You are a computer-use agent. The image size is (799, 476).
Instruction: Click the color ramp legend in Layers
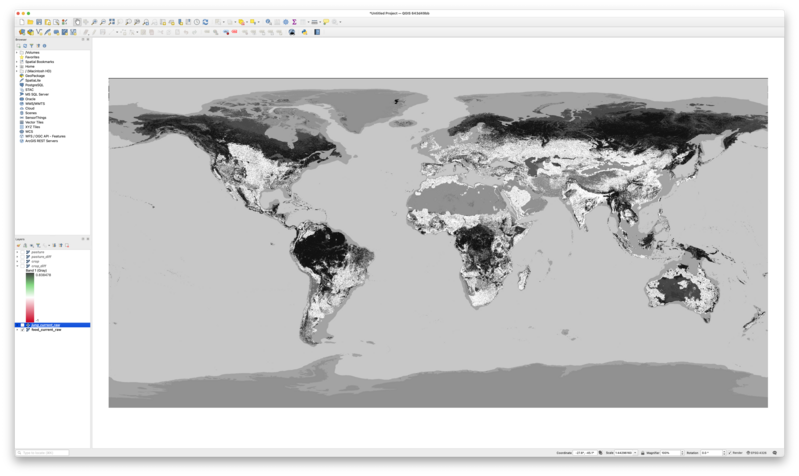(30, 296)
